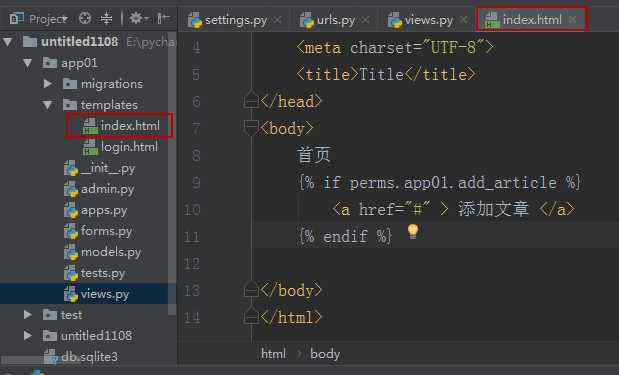Viewport: 619px width, 375px height.
Task: Click the intention lightbulb on line 11
Action: (x=413, y=232)
